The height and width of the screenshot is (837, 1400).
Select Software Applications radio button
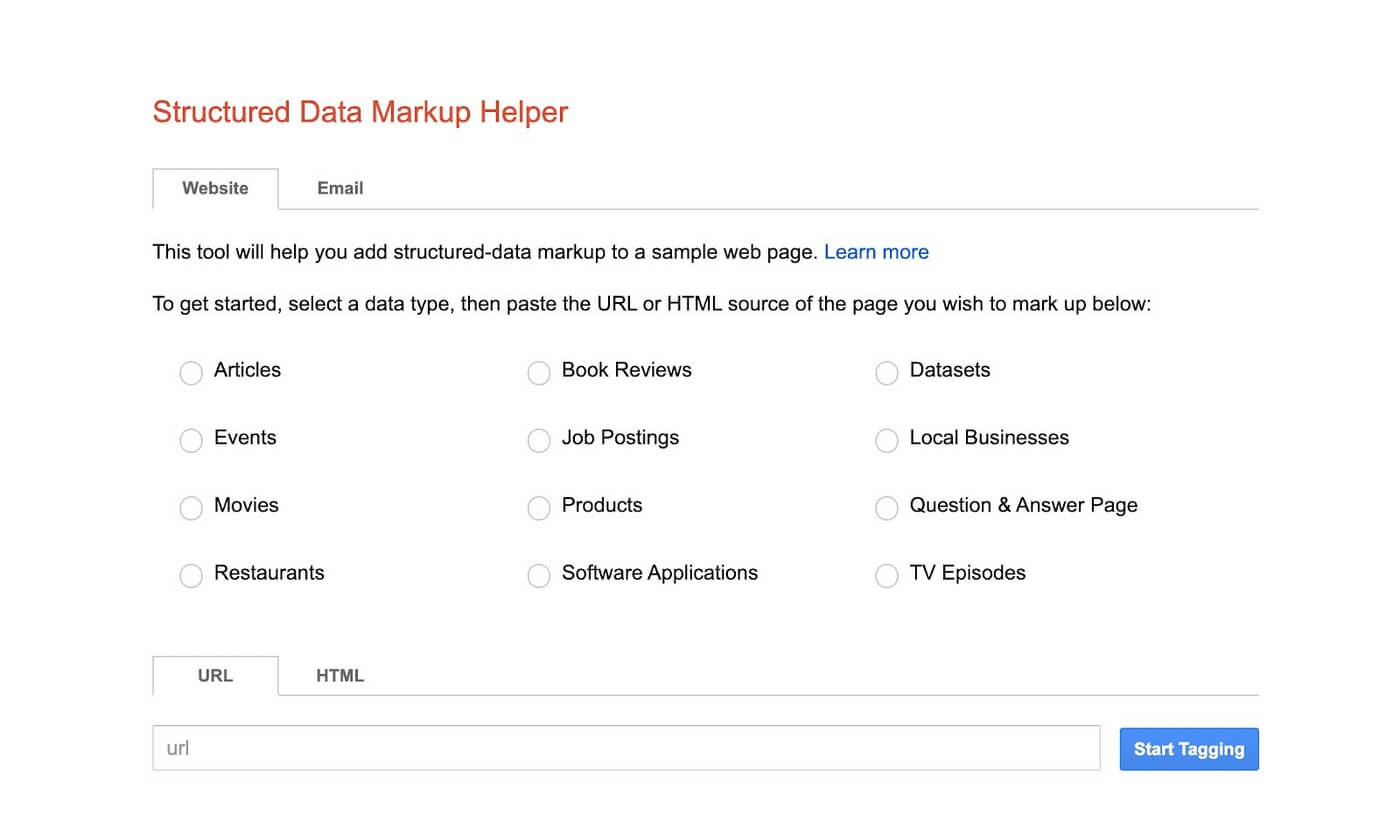(x=539, y=576)
